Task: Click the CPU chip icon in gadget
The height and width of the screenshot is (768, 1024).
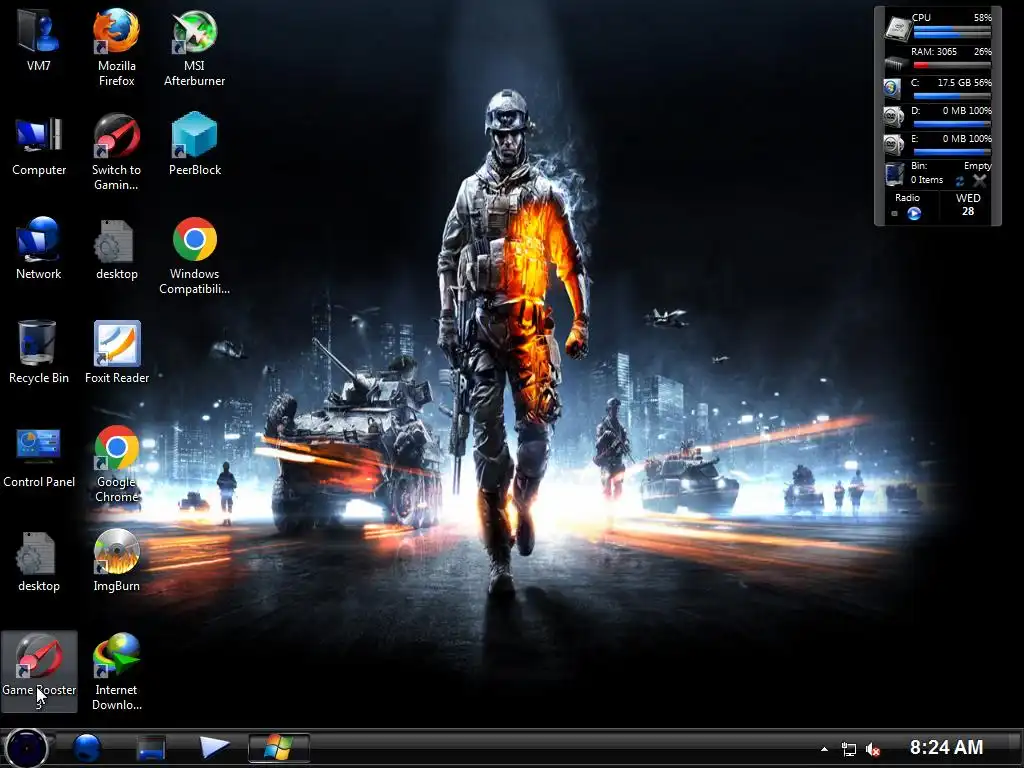Action: point(897,27)
